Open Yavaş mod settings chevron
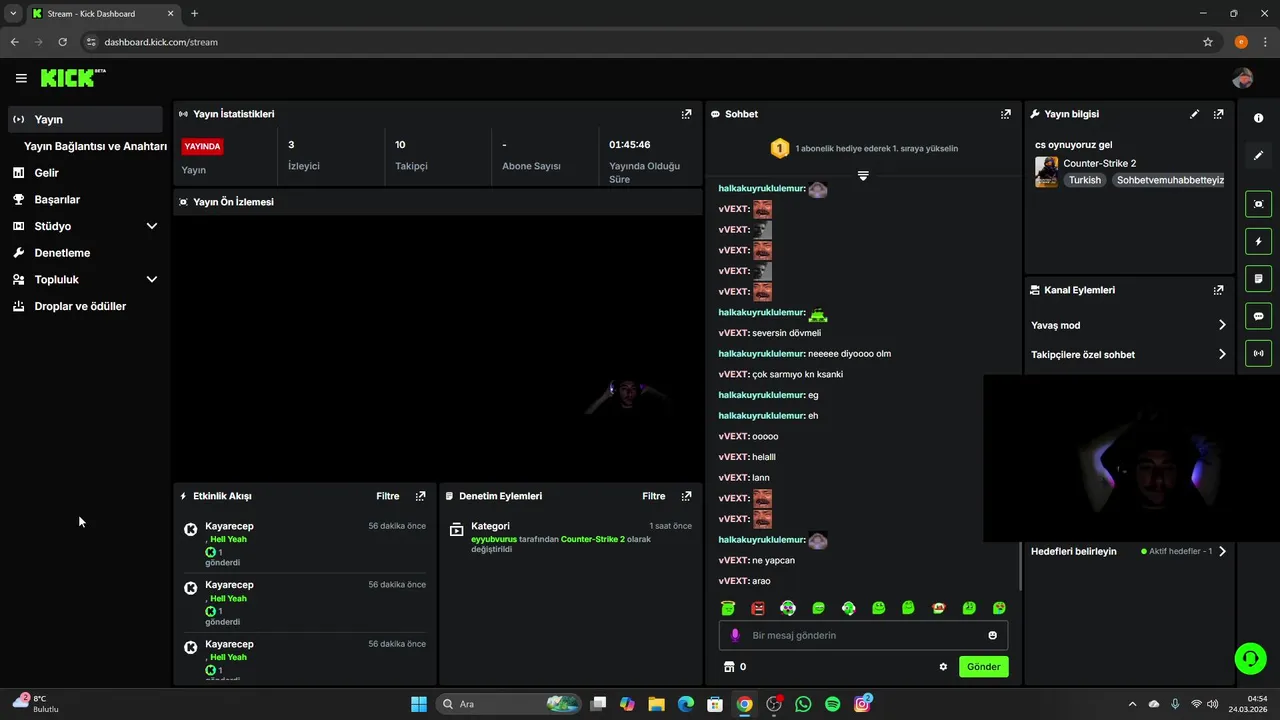This screenshot has height=720, width=1280. coord(1222,325)
